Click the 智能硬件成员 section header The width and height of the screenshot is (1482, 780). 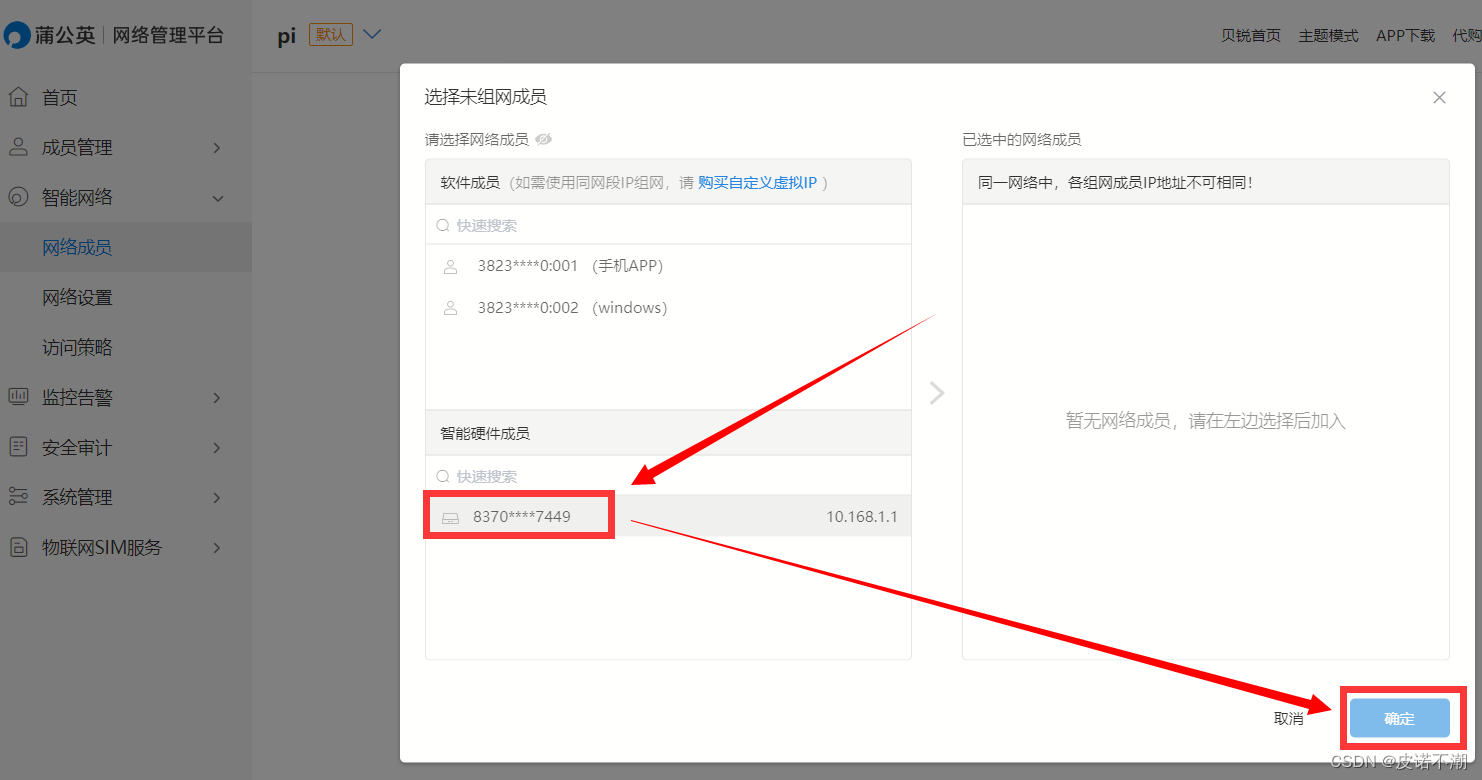(668, 433)
